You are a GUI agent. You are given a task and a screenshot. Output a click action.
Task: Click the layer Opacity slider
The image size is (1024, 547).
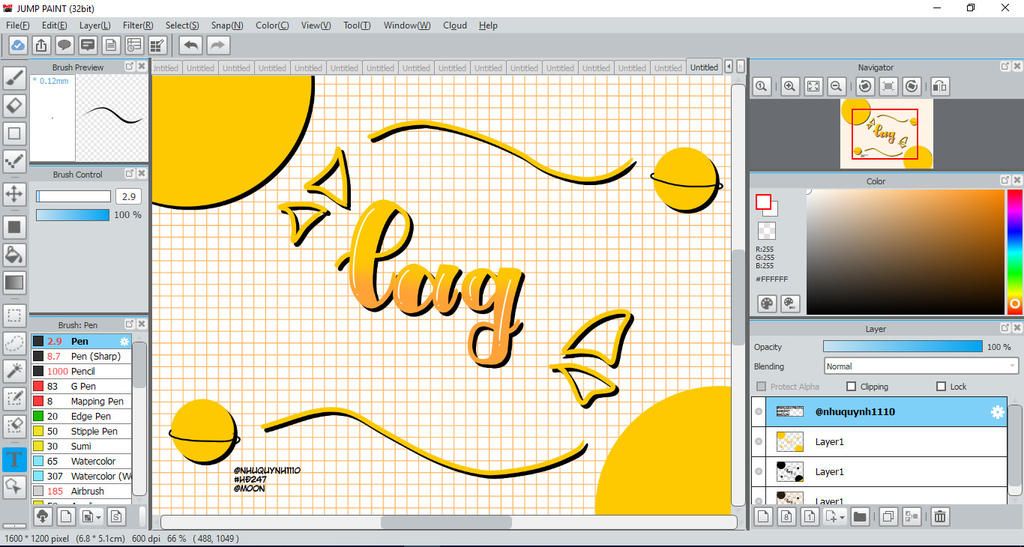pos(903,347)
